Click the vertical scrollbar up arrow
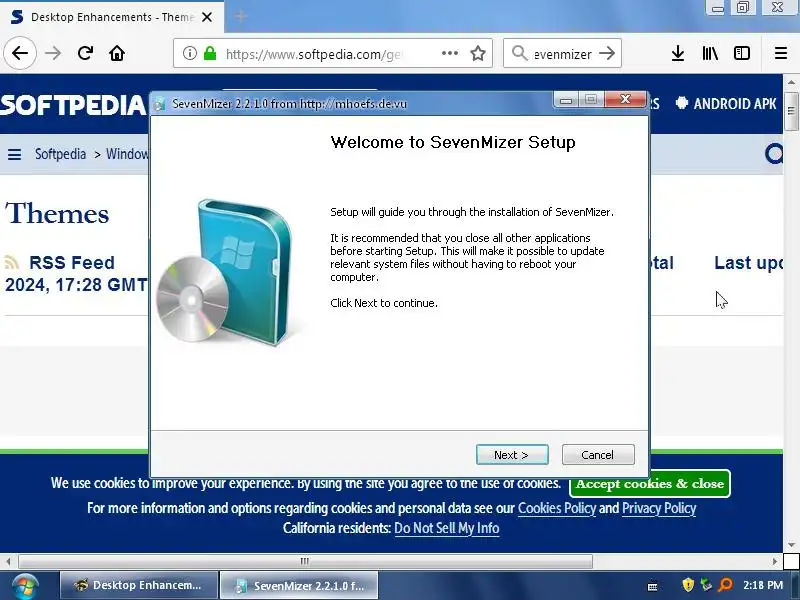This screenshot has height=600, width=800. click(791, 82)
